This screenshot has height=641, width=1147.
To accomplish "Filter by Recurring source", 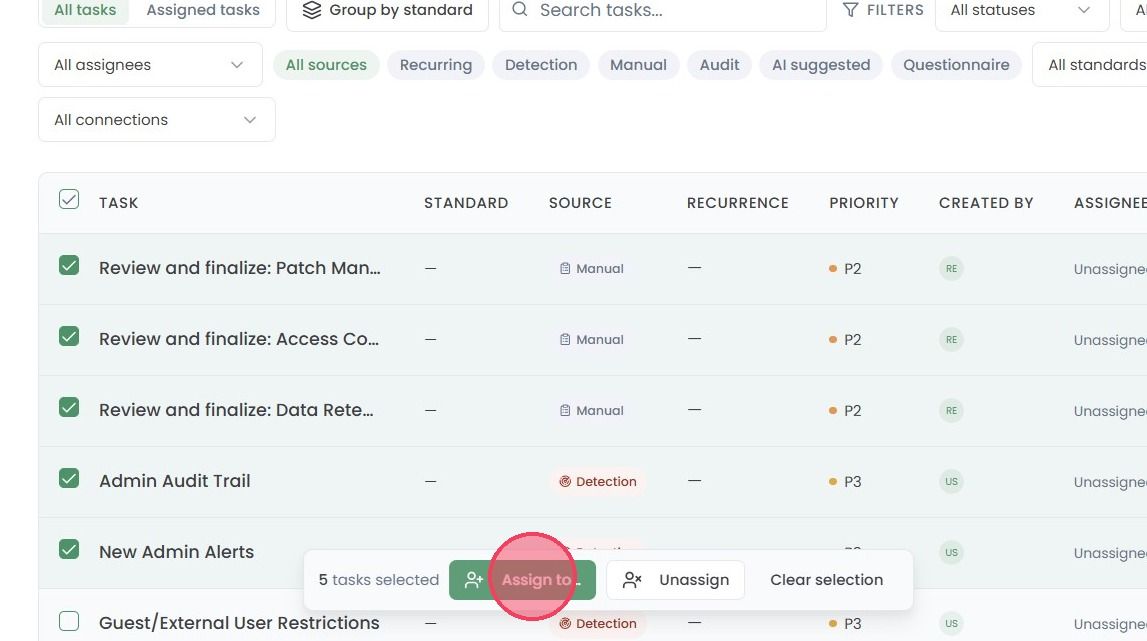I will [x=436, y=64].
